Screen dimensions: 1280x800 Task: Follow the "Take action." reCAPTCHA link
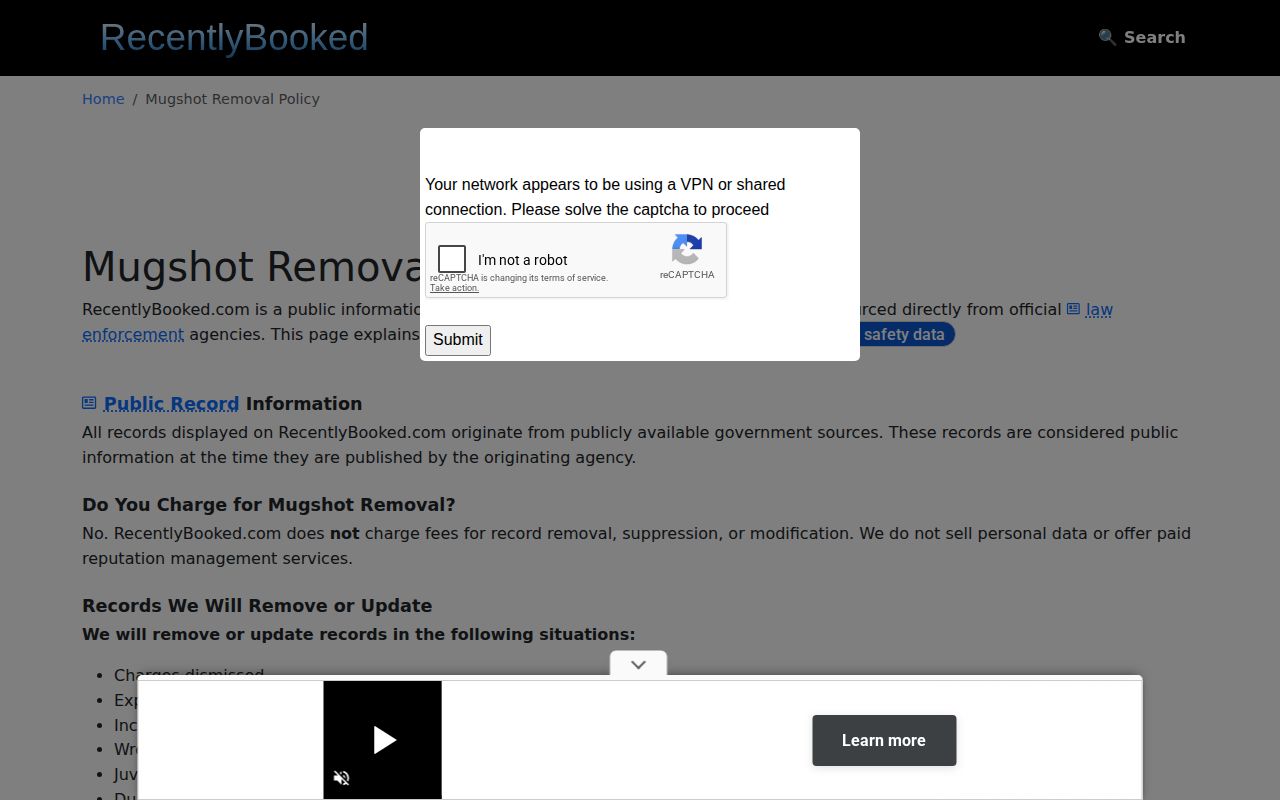pyautogui.click(x=454, y=288)
